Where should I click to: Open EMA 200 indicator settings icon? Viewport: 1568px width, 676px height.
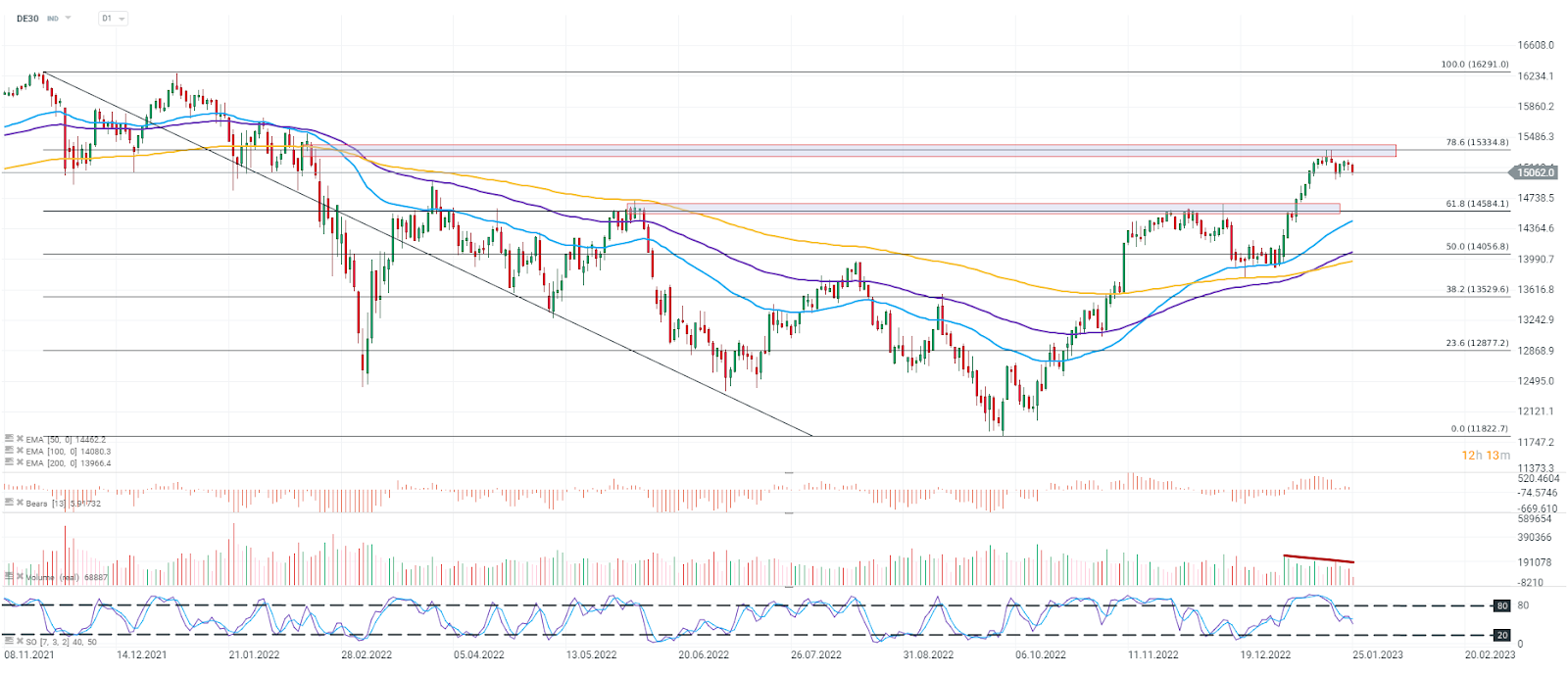click(x=9, y=462)
